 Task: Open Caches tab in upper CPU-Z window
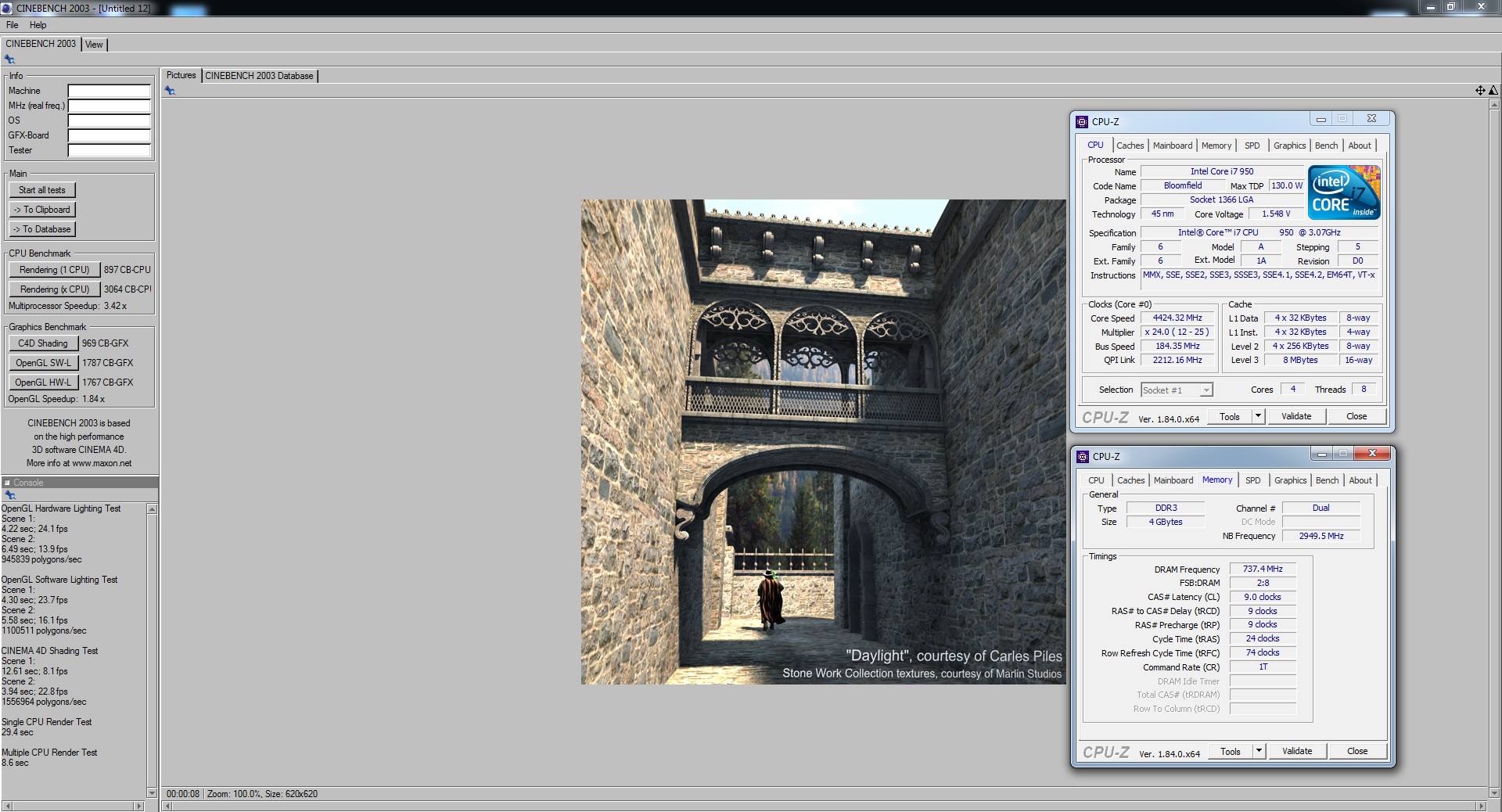pyautogui.click(x=1130, y=146)
